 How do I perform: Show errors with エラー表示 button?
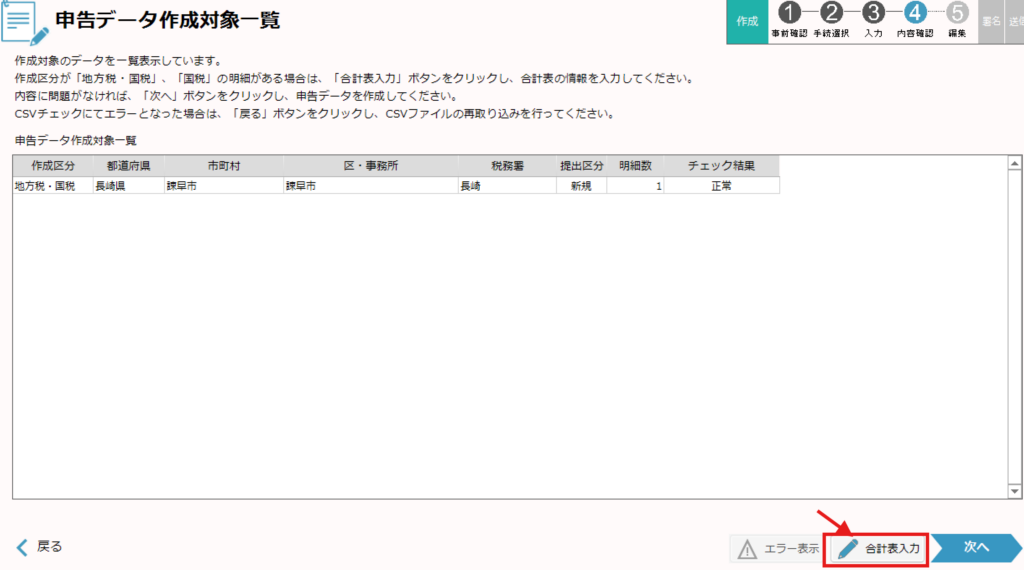[x=777, y=548]
